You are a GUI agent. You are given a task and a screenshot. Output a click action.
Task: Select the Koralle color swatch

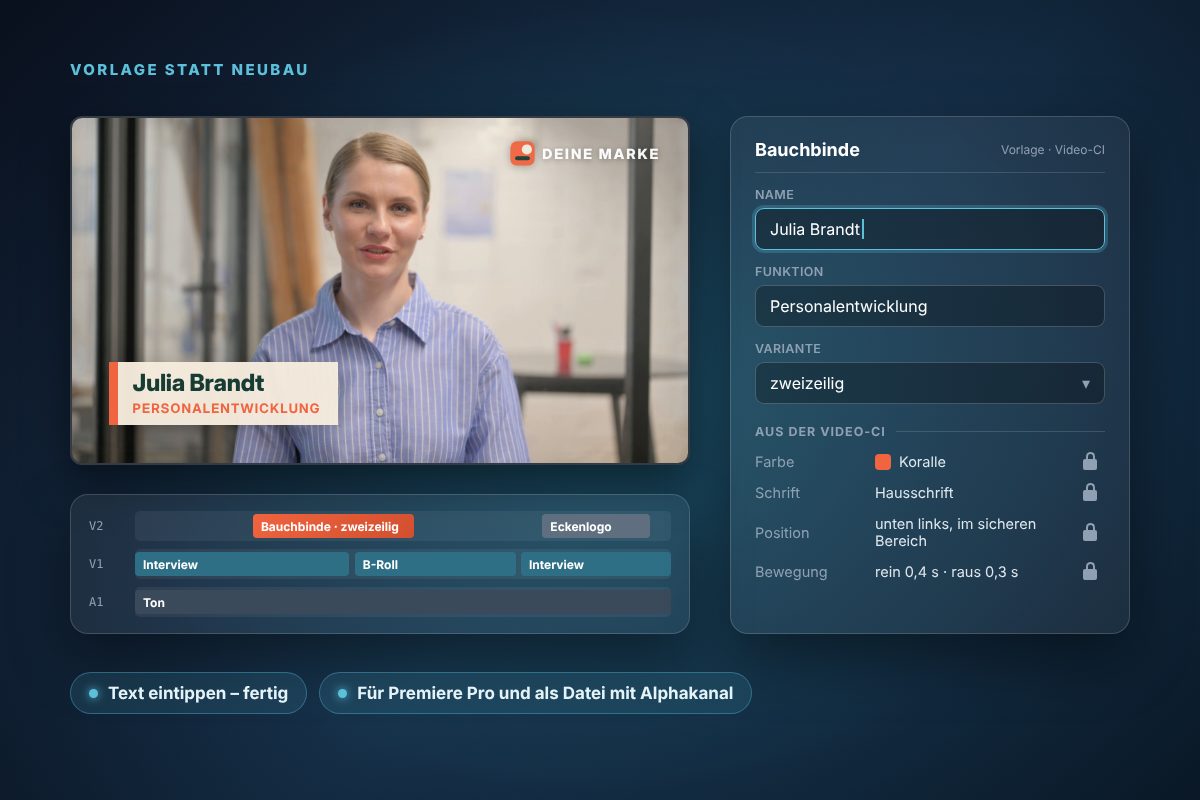coord(883,462)
